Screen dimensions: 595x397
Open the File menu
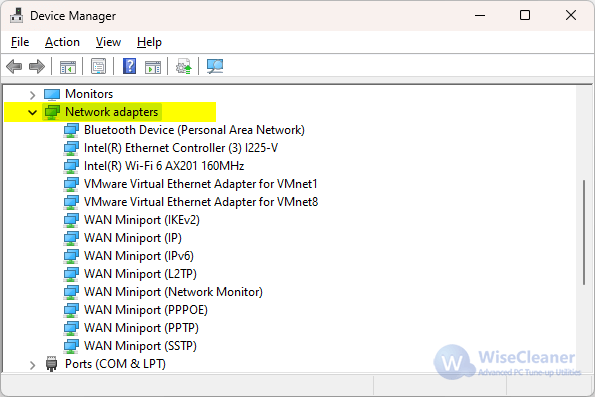pos(20,42)
